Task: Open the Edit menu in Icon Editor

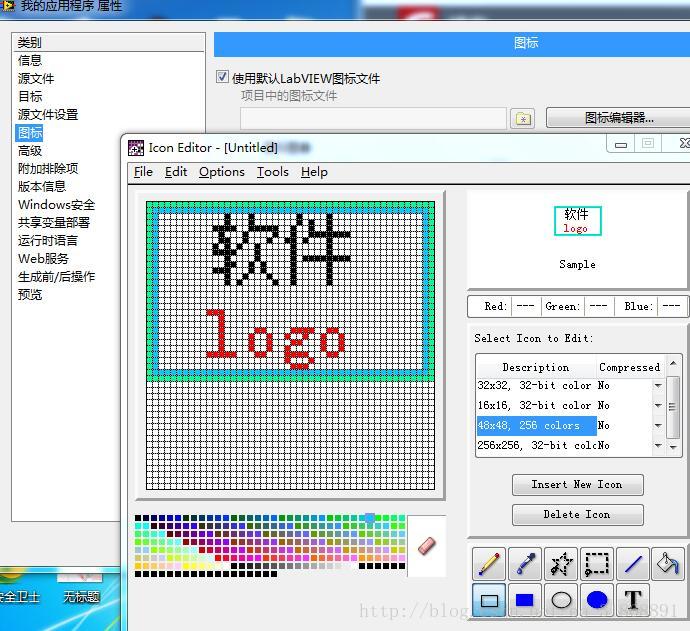Action: 176,172
